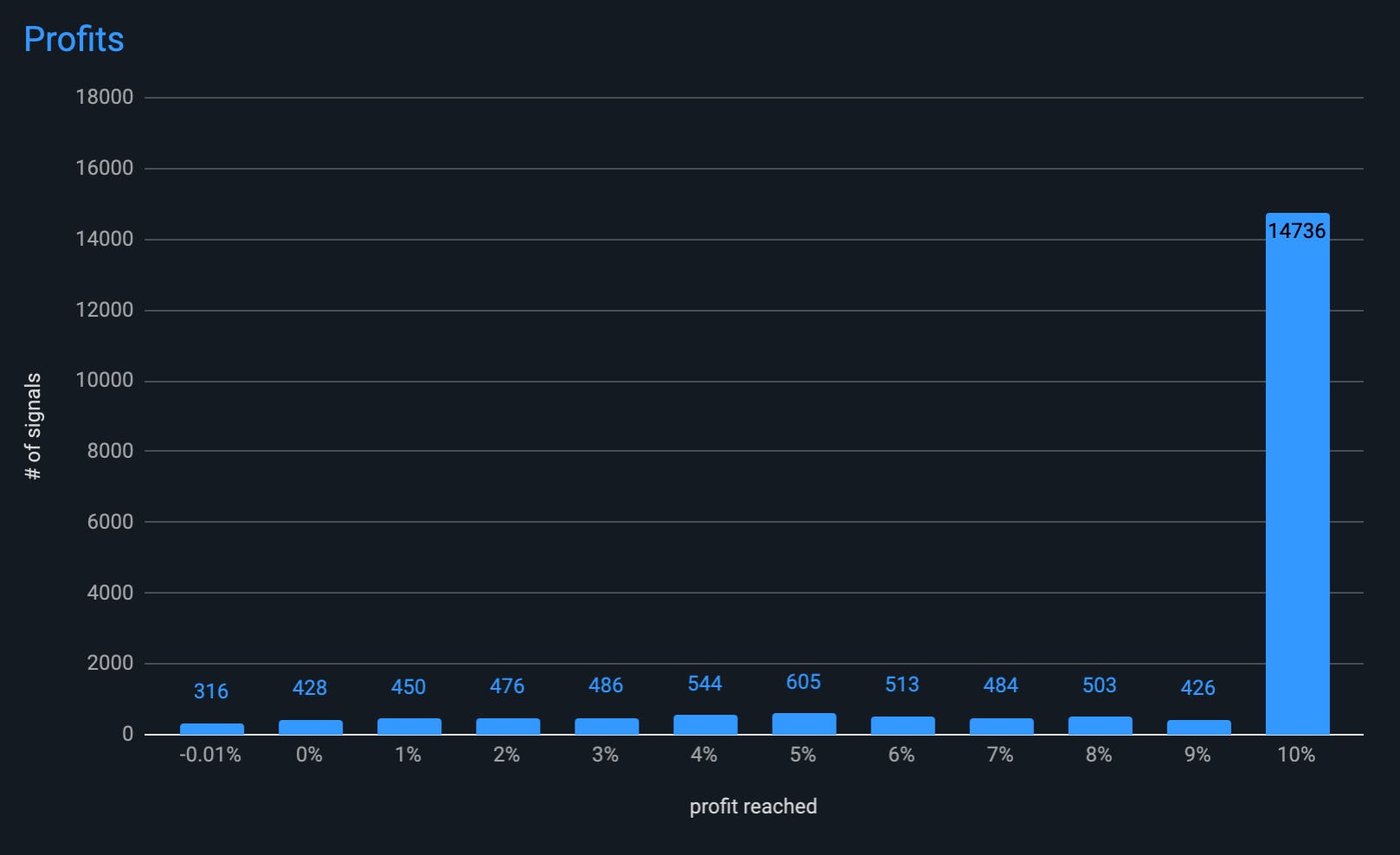Select the 3% profit bar
The image size is (1400, 855).
click(607, 726)
